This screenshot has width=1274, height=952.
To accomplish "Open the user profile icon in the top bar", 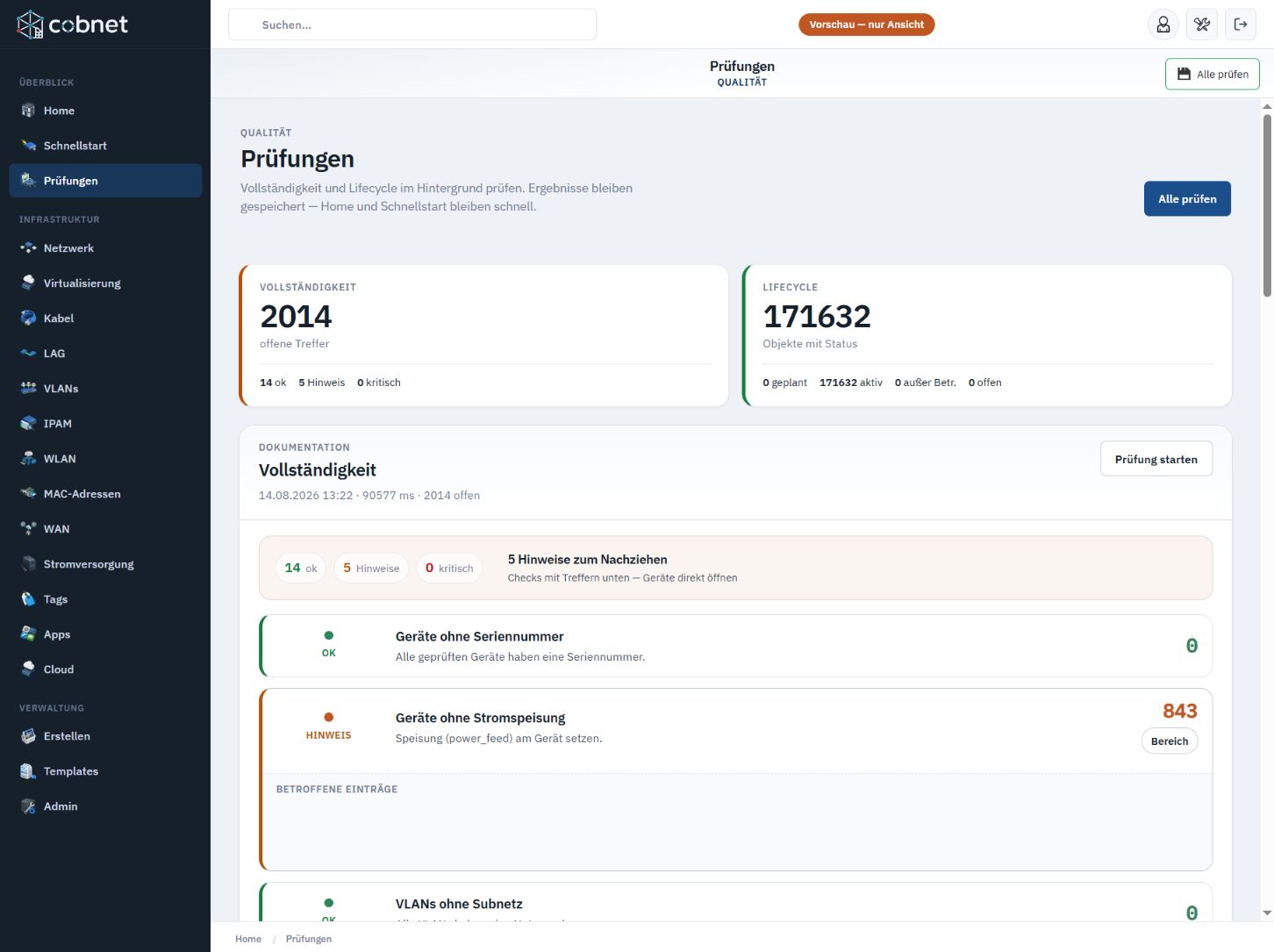I will pos(1163,25).
